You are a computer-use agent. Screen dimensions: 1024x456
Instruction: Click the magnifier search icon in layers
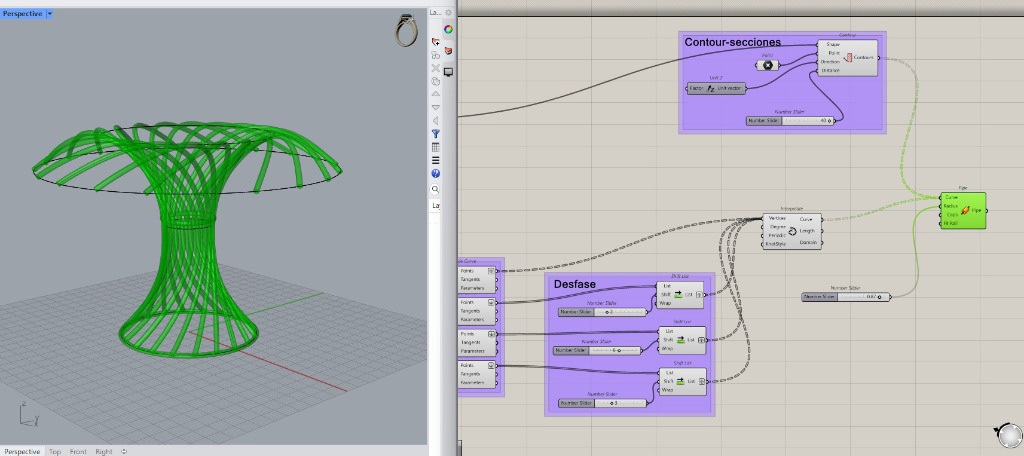point(436,189)
